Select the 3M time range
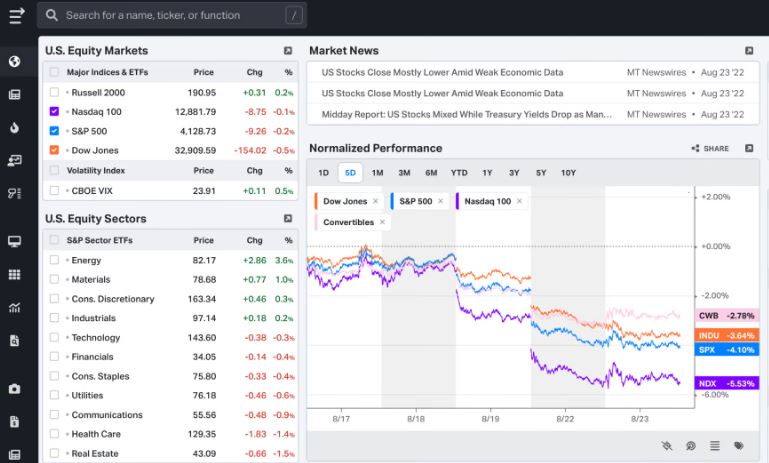Viewport: 769px width, 463px height. [x=404, y=173]
